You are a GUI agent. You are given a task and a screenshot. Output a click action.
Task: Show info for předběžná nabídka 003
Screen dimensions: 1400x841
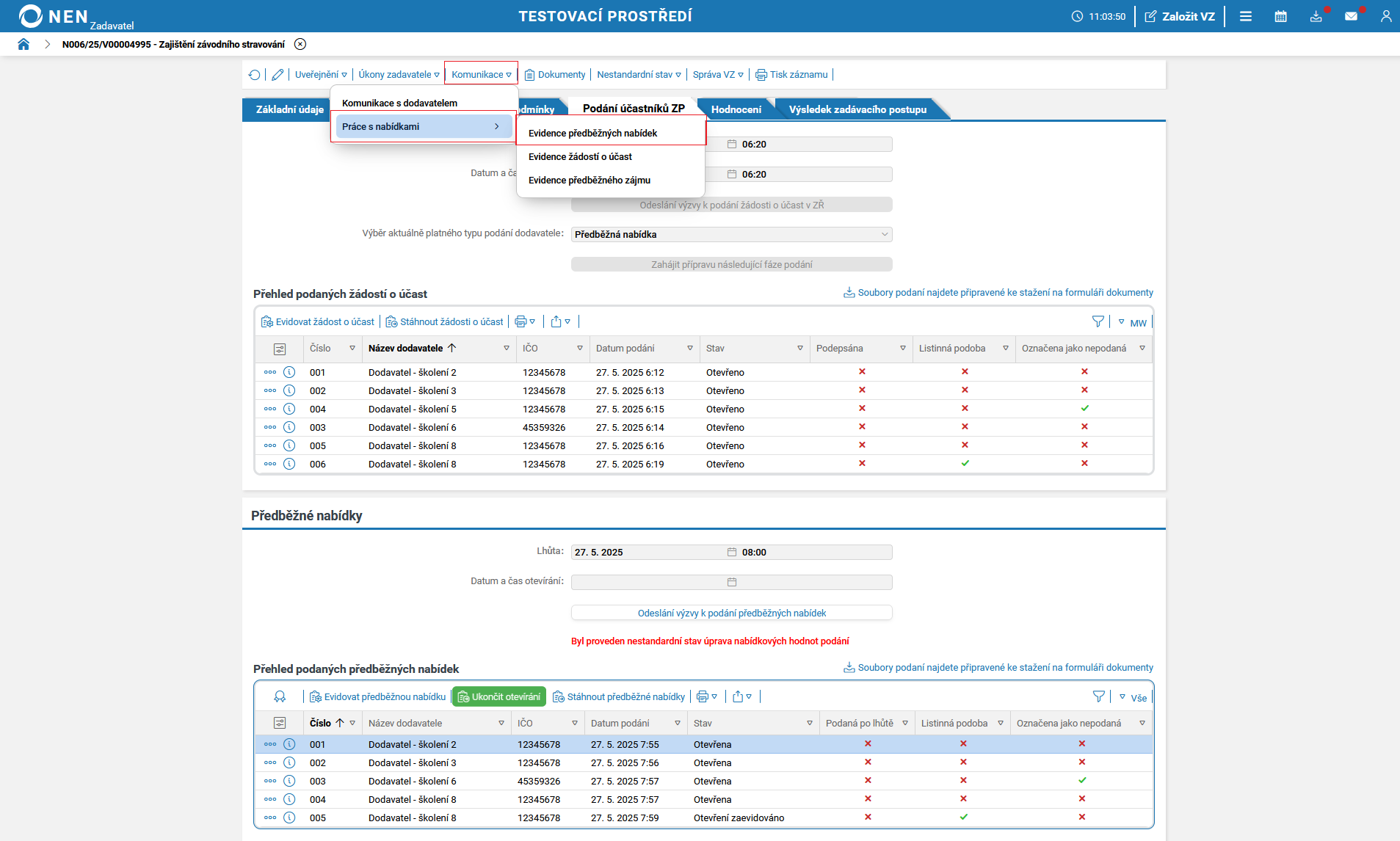(x=289, y=781)
